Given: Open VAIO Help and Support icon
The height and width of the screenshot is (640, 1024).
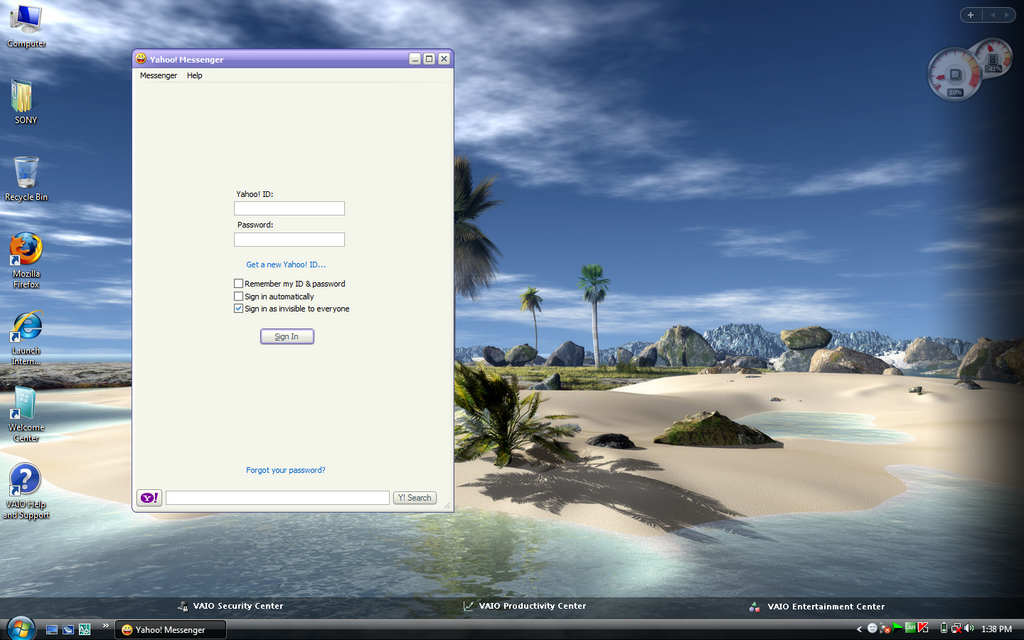Looking at the screenshot, I should (x=25, y=480).
